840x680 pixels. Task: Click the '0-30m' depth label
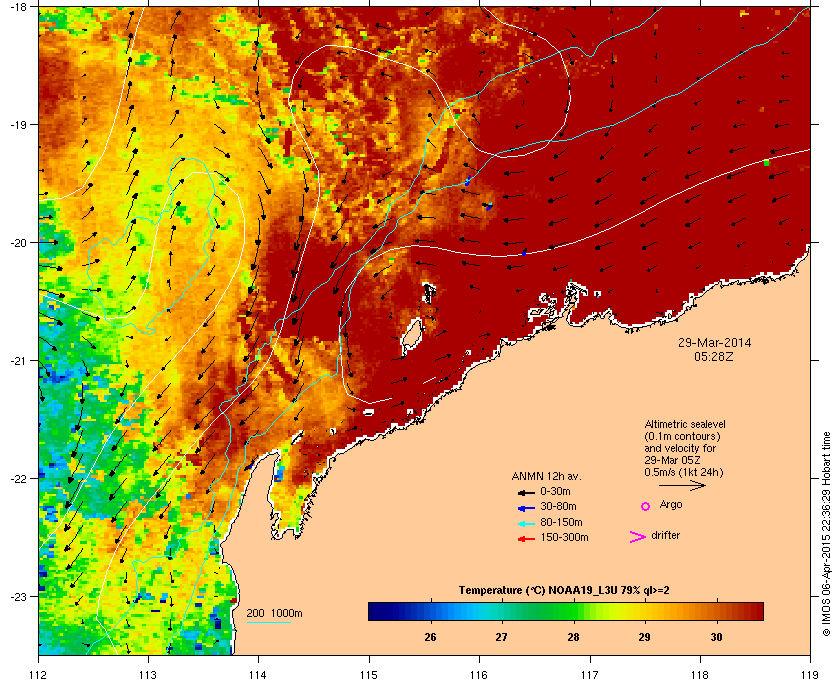pos(555,491)
